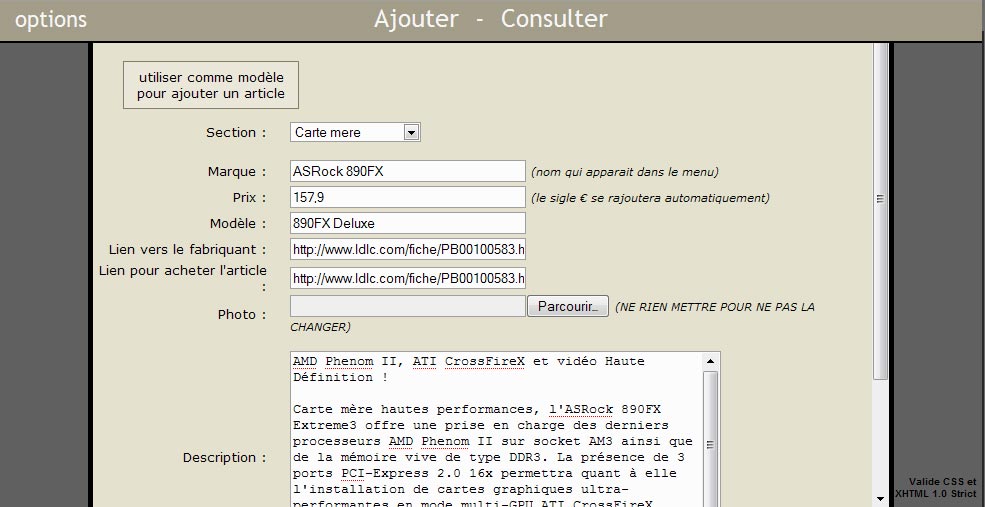Open the Consulter page
Screen dimensions: 985x507
coord(553,19)
